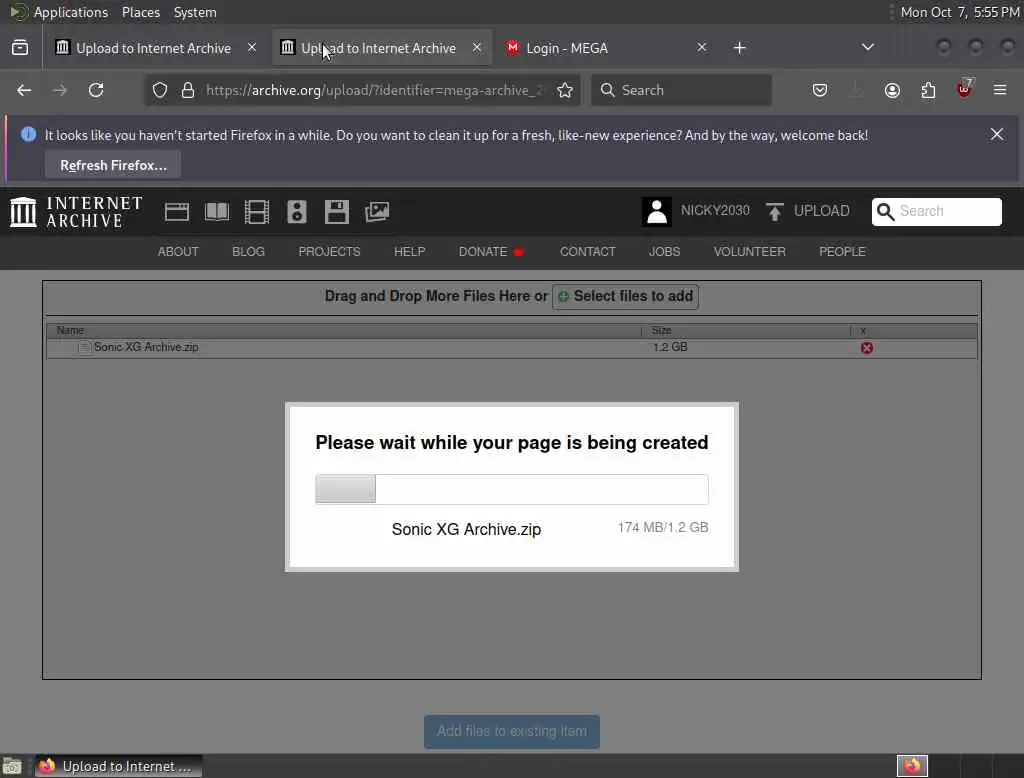Focus the Internet Archive search field
This screenshot has height=778, width=1024.
click(936, 212)
